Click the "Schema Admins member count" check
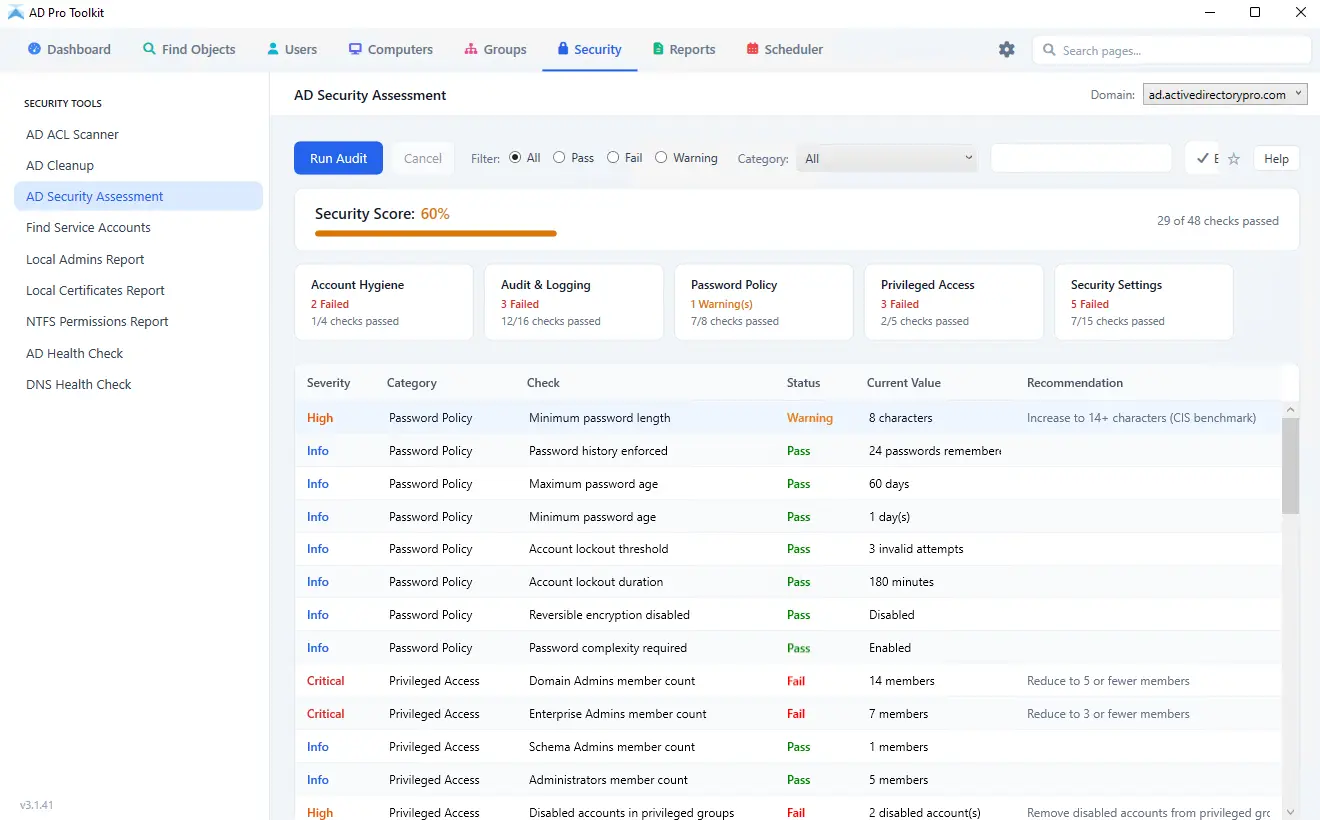The image size is (1320, 820). pyautogui.click(x=612, y=747)
